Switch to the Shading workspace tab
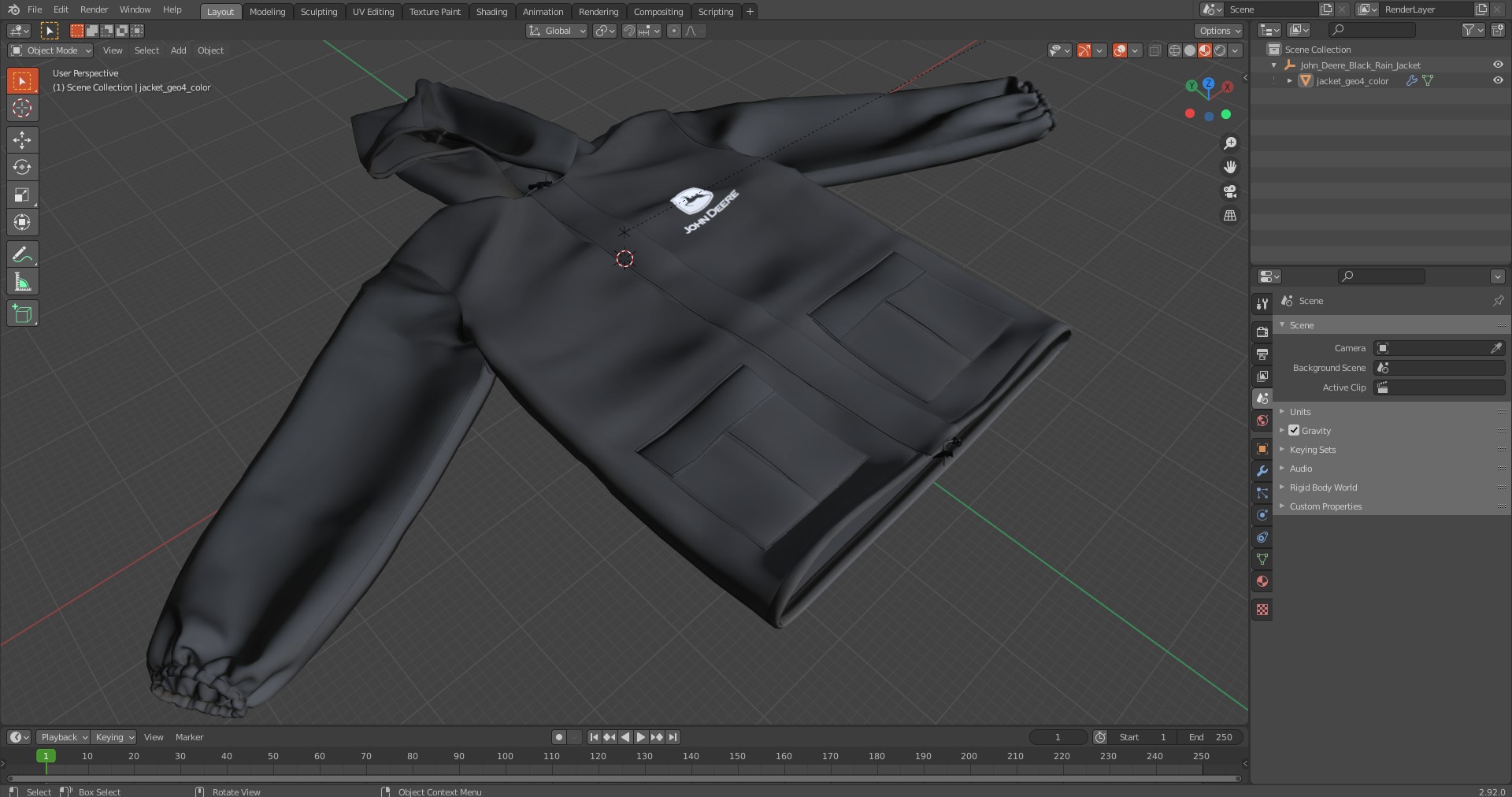Screen dimensions: 1512x797 (491, 12)
